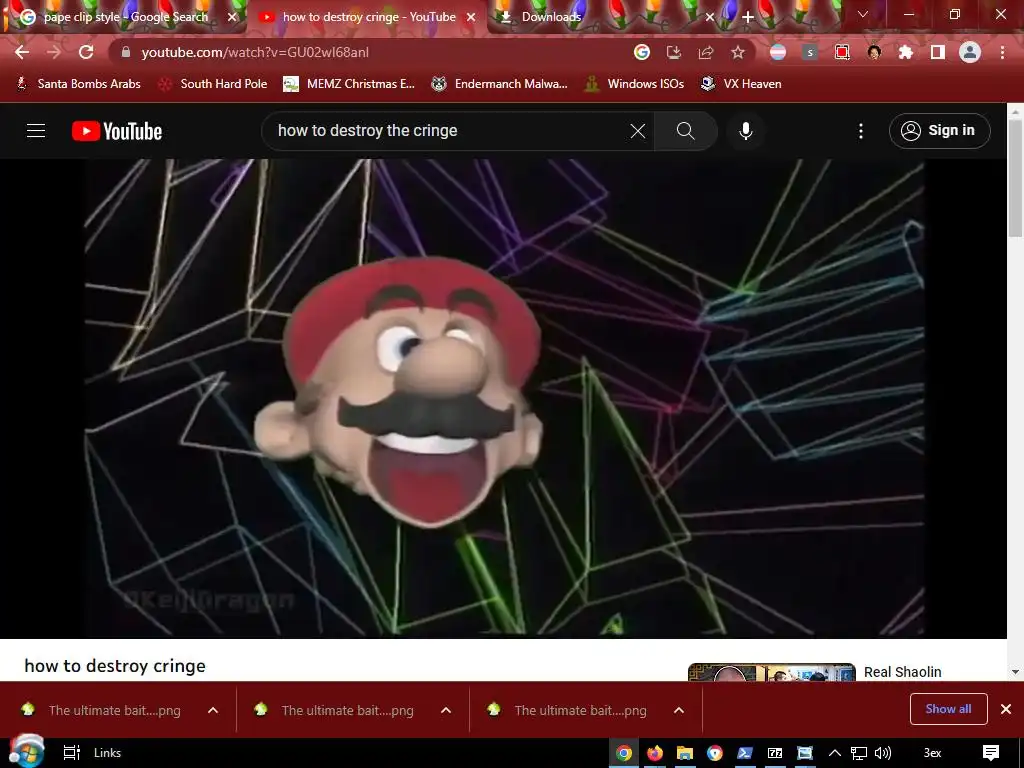Click Show all downloads button
Viewport: 1024px width, 768px height.
coord(948,709)
